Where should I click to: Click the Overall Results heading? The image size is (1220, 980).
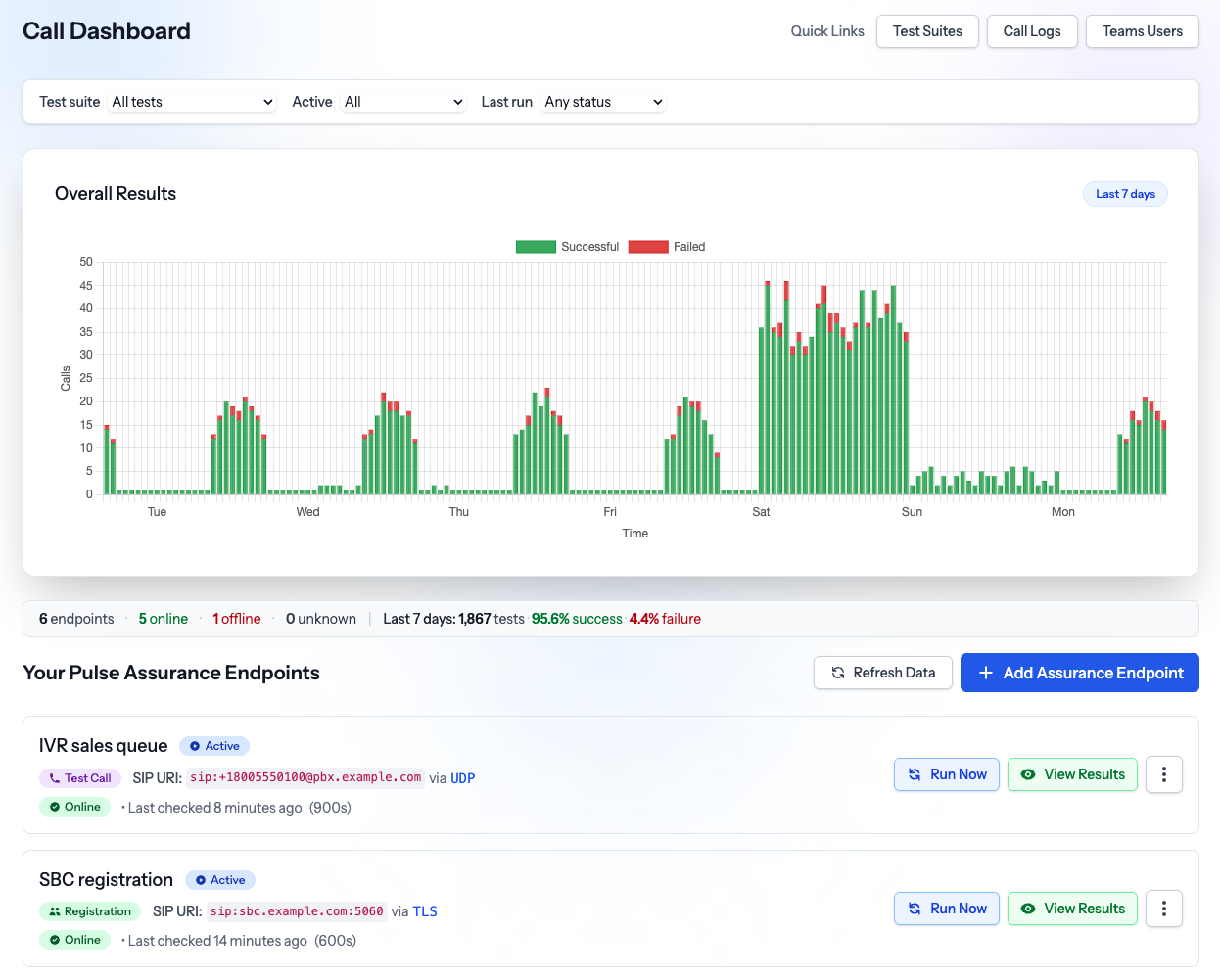point(116,194)
